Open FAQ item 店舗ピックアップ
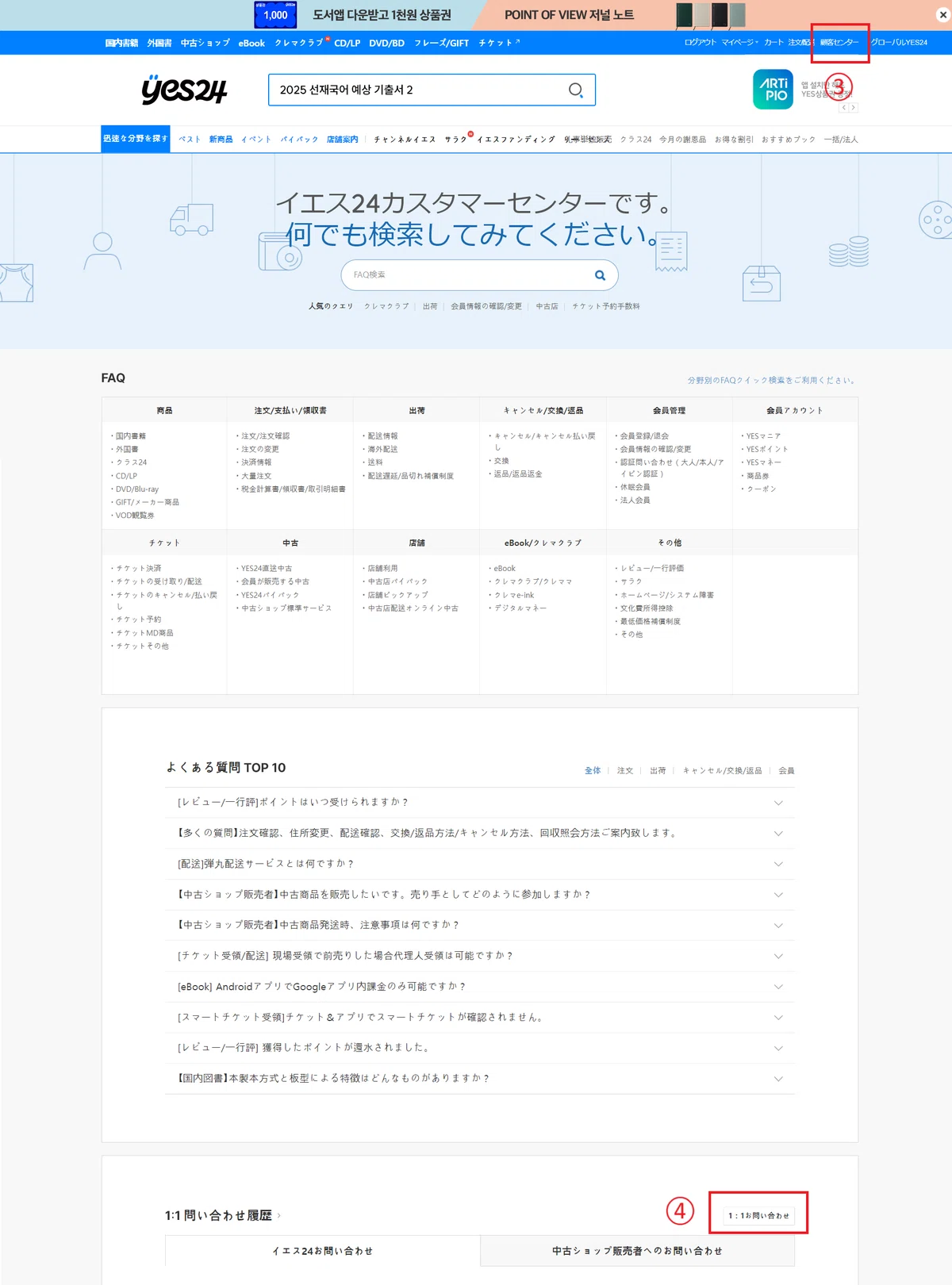Viewport: 952px width, 1285px height. (x=397, y=595)
